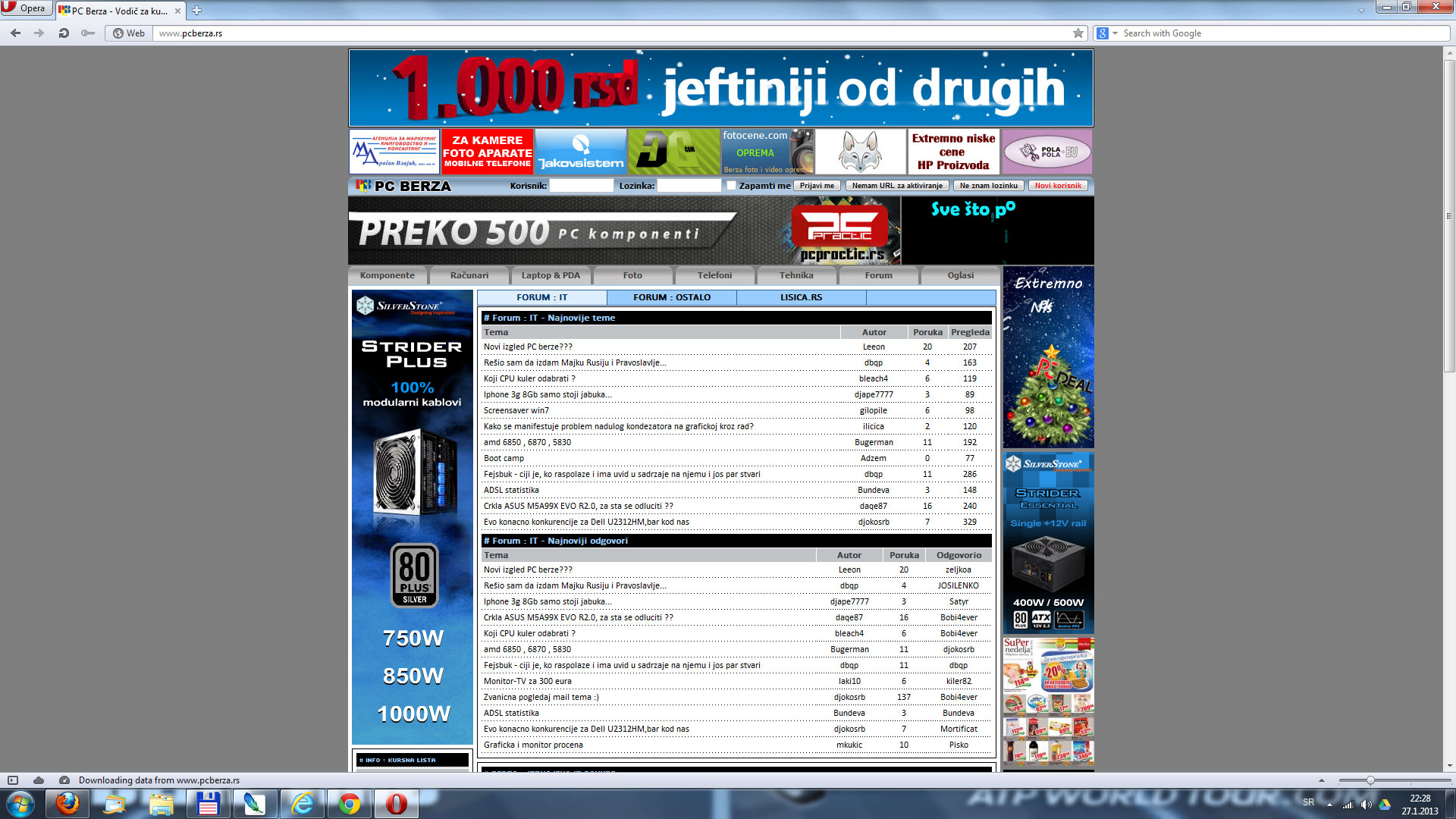This screenshot has height=819, width=1456.
Task: Switch to FORUM : IT tab
Action: click(x=541, y=297)
